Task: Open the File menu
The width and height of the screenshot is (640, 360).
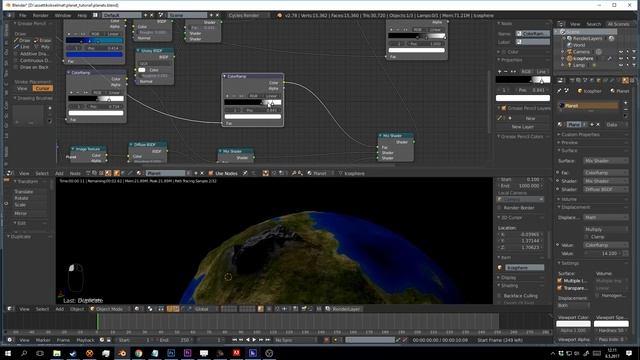Action: click(22, 16)
